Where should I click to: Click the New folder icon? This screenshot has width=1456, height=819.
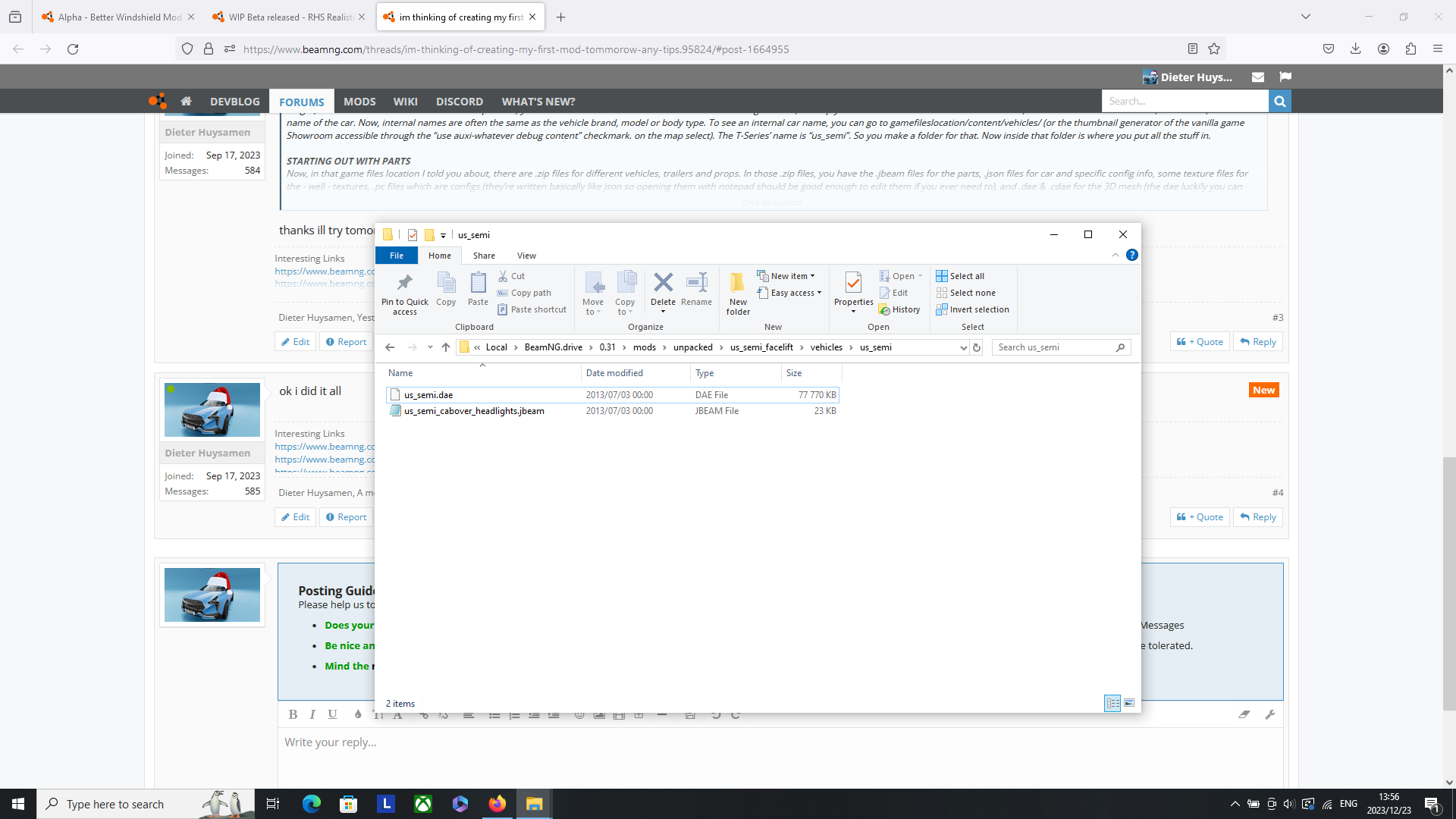click(x=737, y=283)
